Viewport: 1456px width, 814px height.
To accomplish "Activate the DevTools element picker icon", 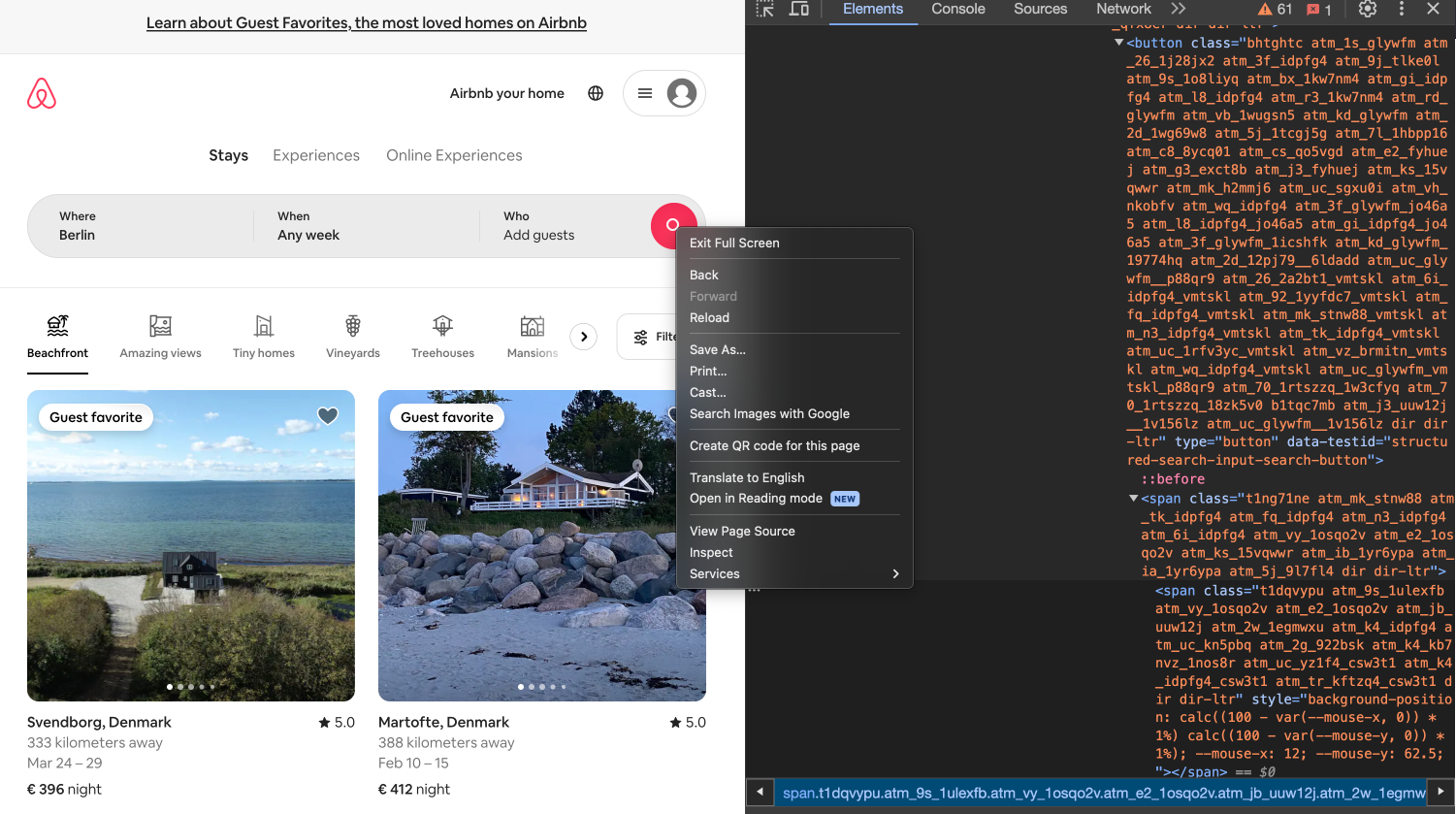I will pos(765,9).
